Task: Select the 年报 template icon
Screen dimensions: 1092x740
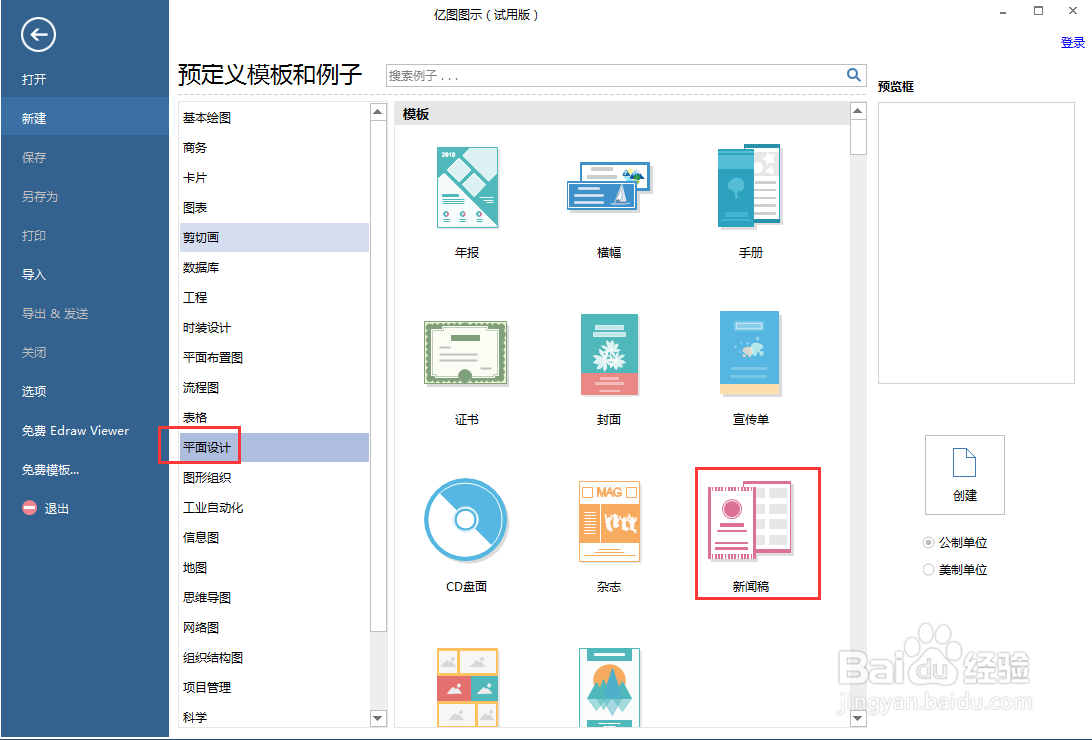Action: tap(467, 187)
